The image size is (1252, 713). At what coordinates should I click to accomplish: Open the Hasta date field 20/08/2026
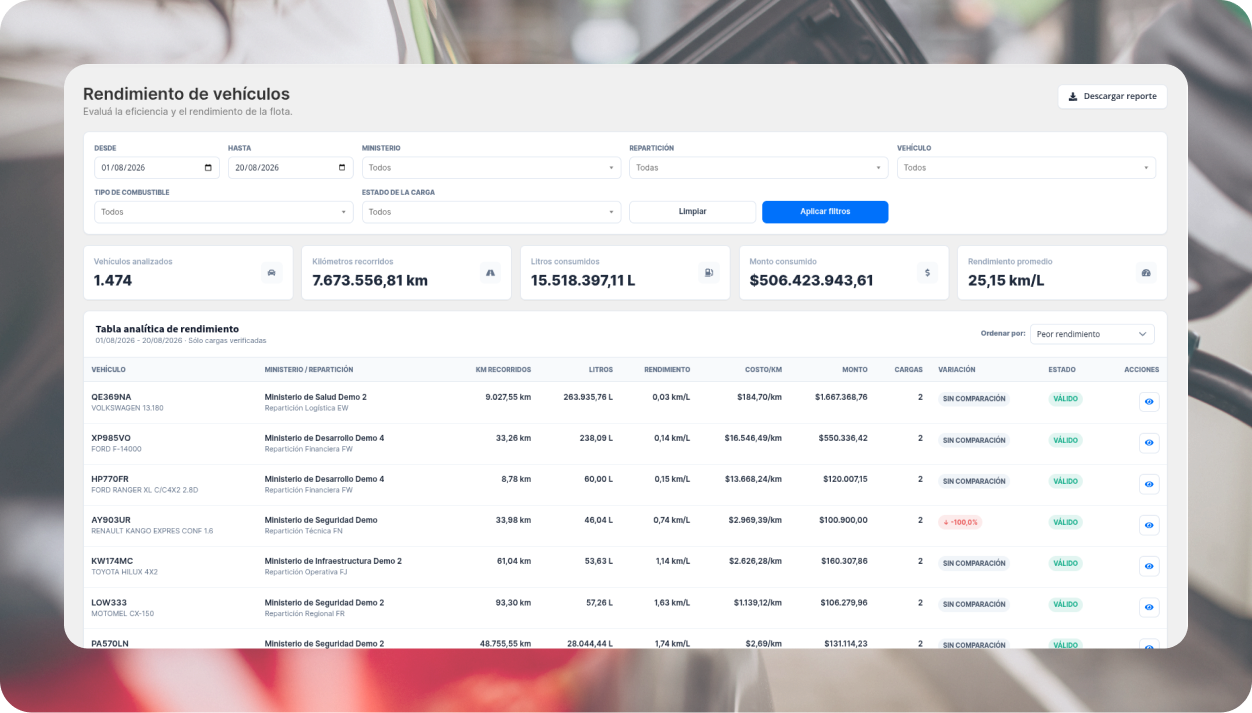pyautogui.click(x=291, y=168)
